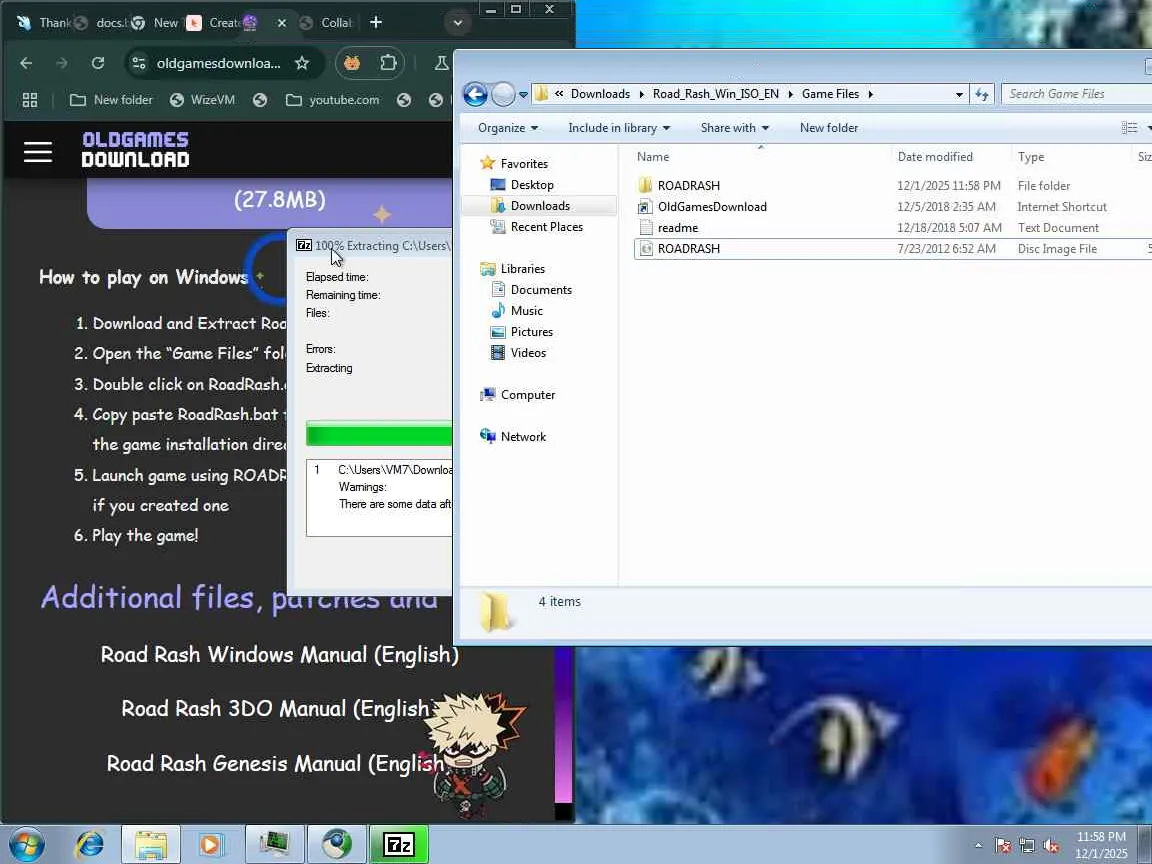Open Windows Explorer from the taskbar

pyautogui.click(x=151, y=845)
